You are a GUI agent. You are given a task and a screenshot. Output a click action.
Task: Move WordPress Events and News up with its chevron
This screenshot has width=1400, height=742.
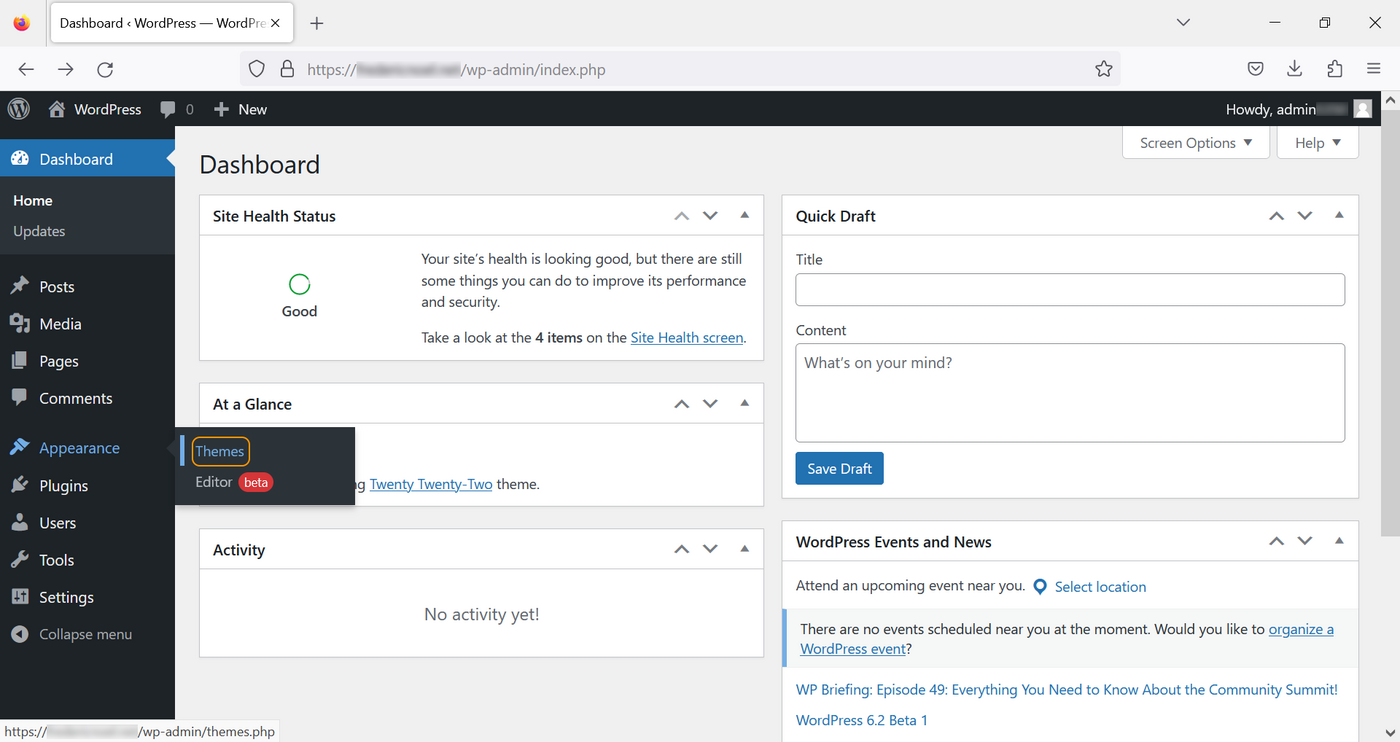click(x=1276, y=540)
